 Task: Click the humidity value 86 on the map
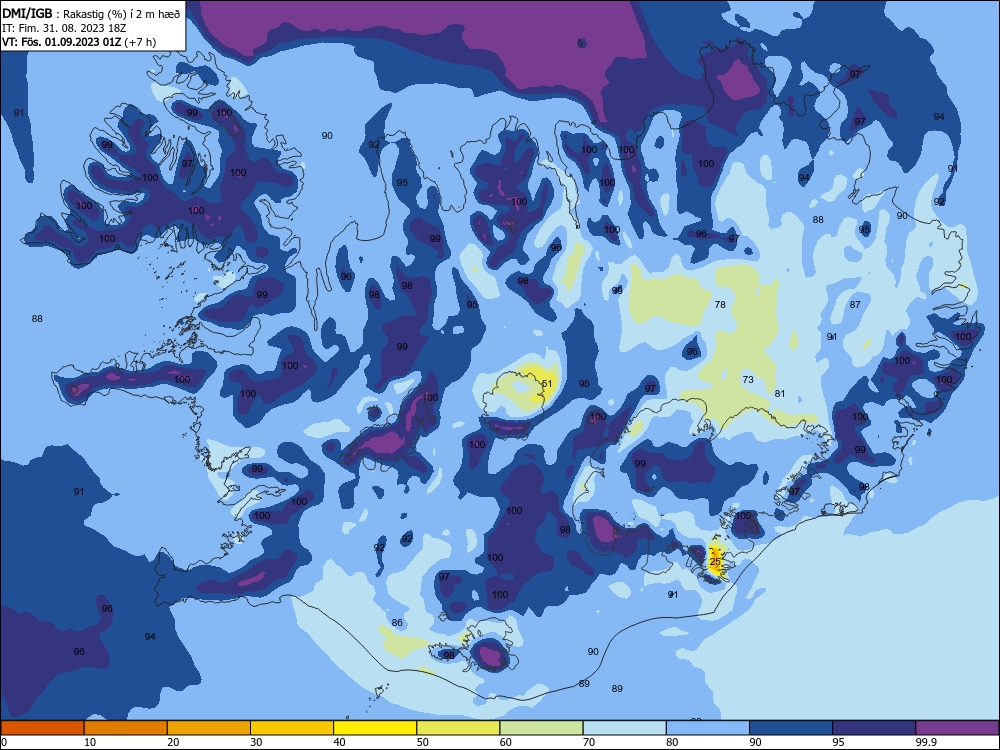[397, 622]
